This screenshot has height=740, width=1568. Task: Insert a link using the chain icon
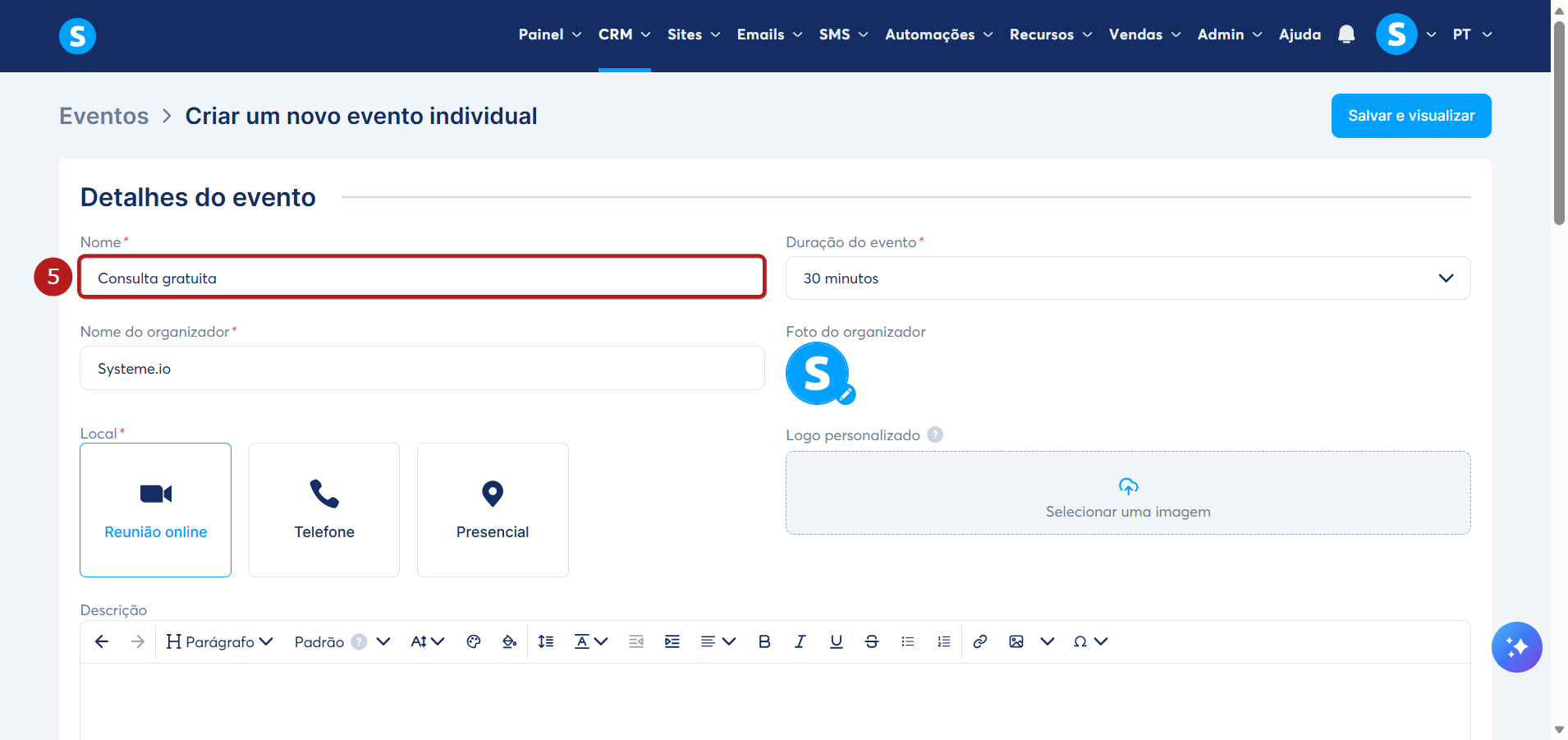[x=979, y=641]
